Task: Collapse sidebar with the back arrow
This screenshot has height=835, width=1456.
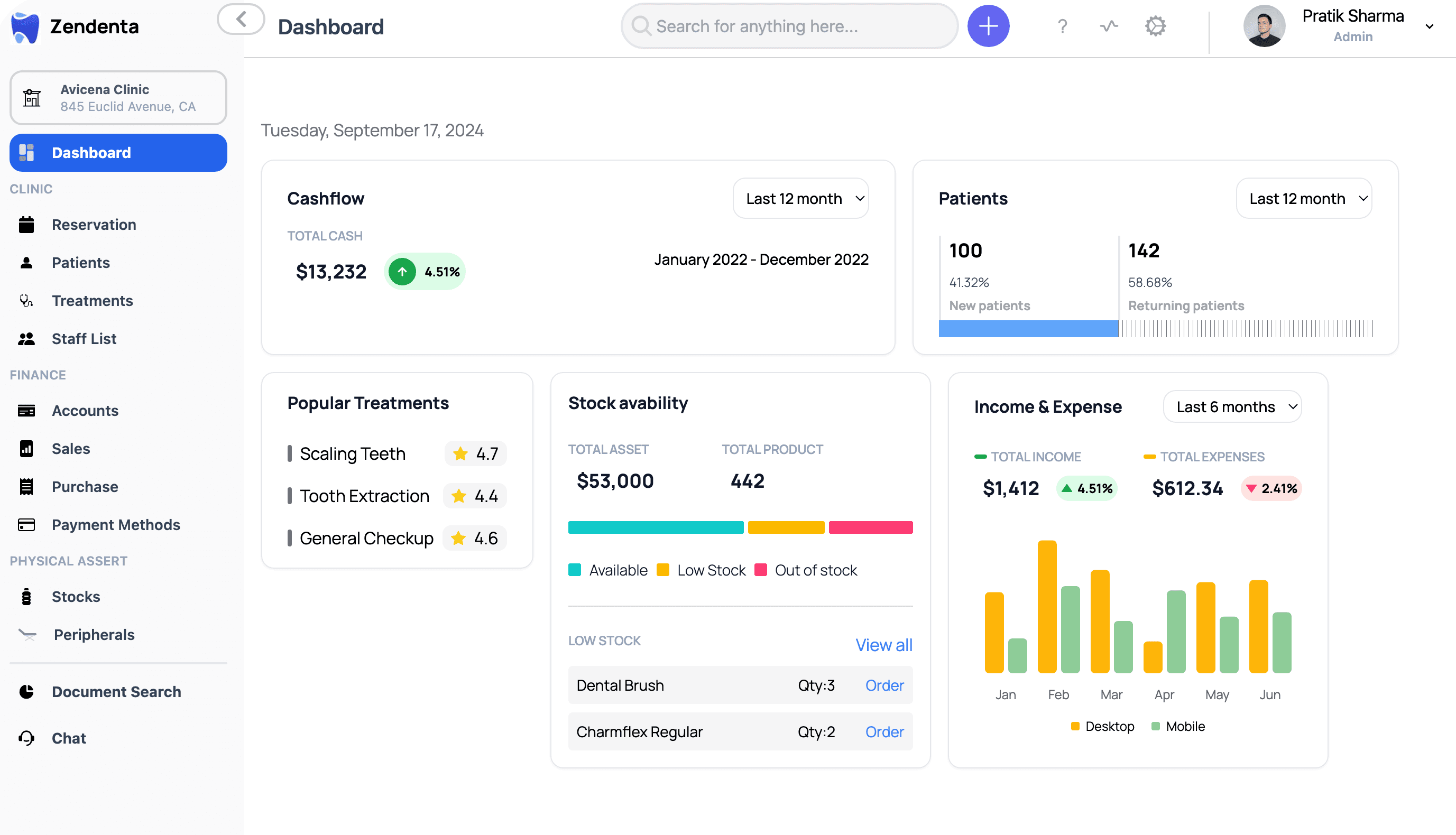Action: [241, 20]
